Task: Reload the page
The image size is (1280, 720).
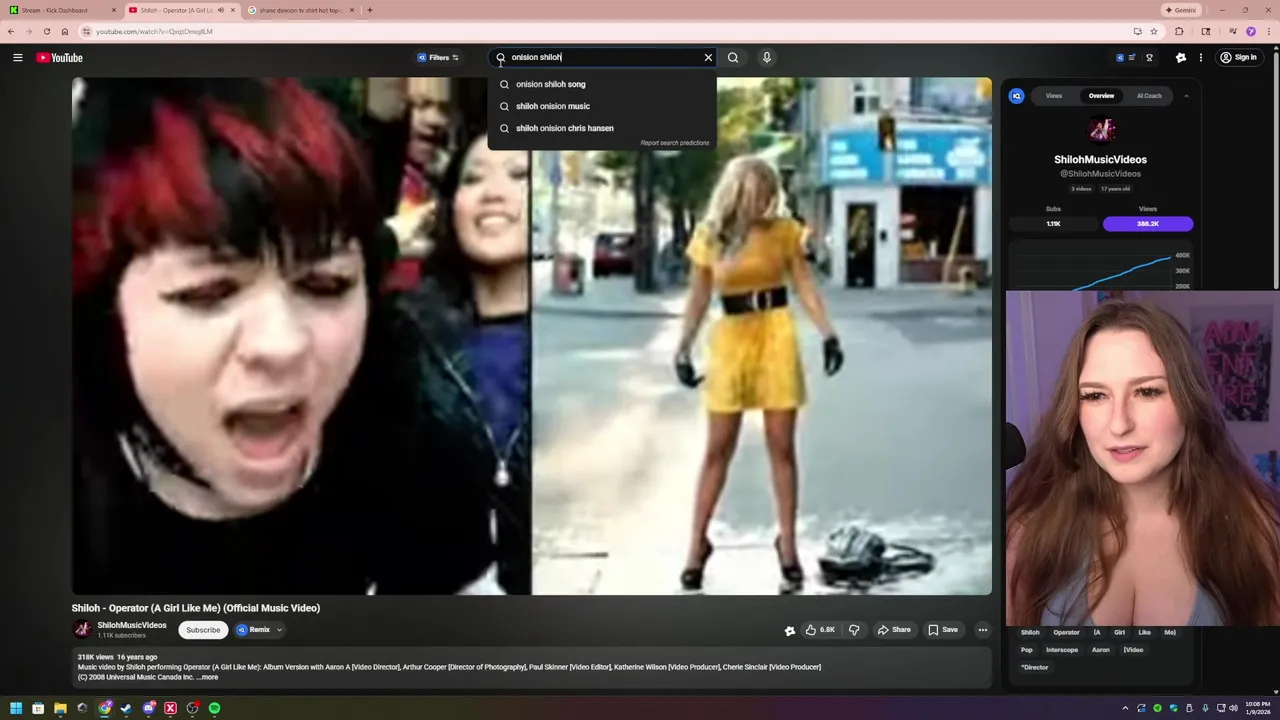Action: pyautogui.click(x=46, y=31)
